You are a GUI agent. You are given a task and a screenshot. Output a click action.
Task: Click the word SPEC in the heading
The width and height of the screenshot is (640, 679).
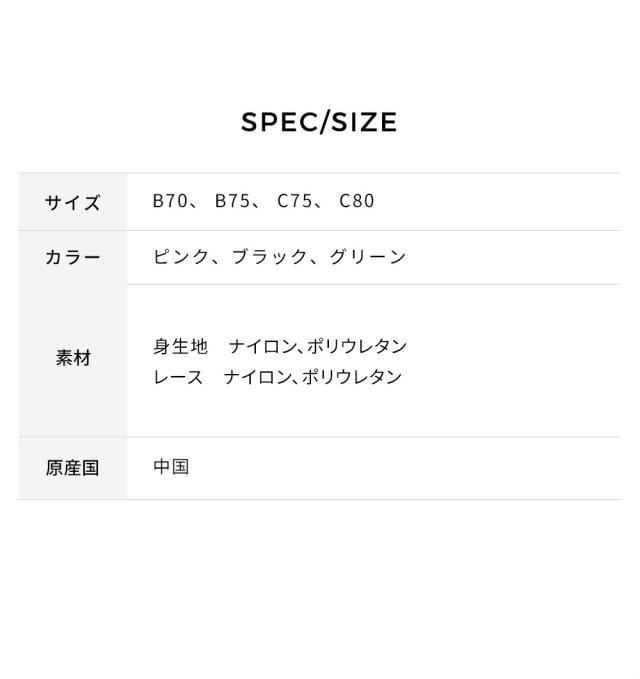point(277,122)
